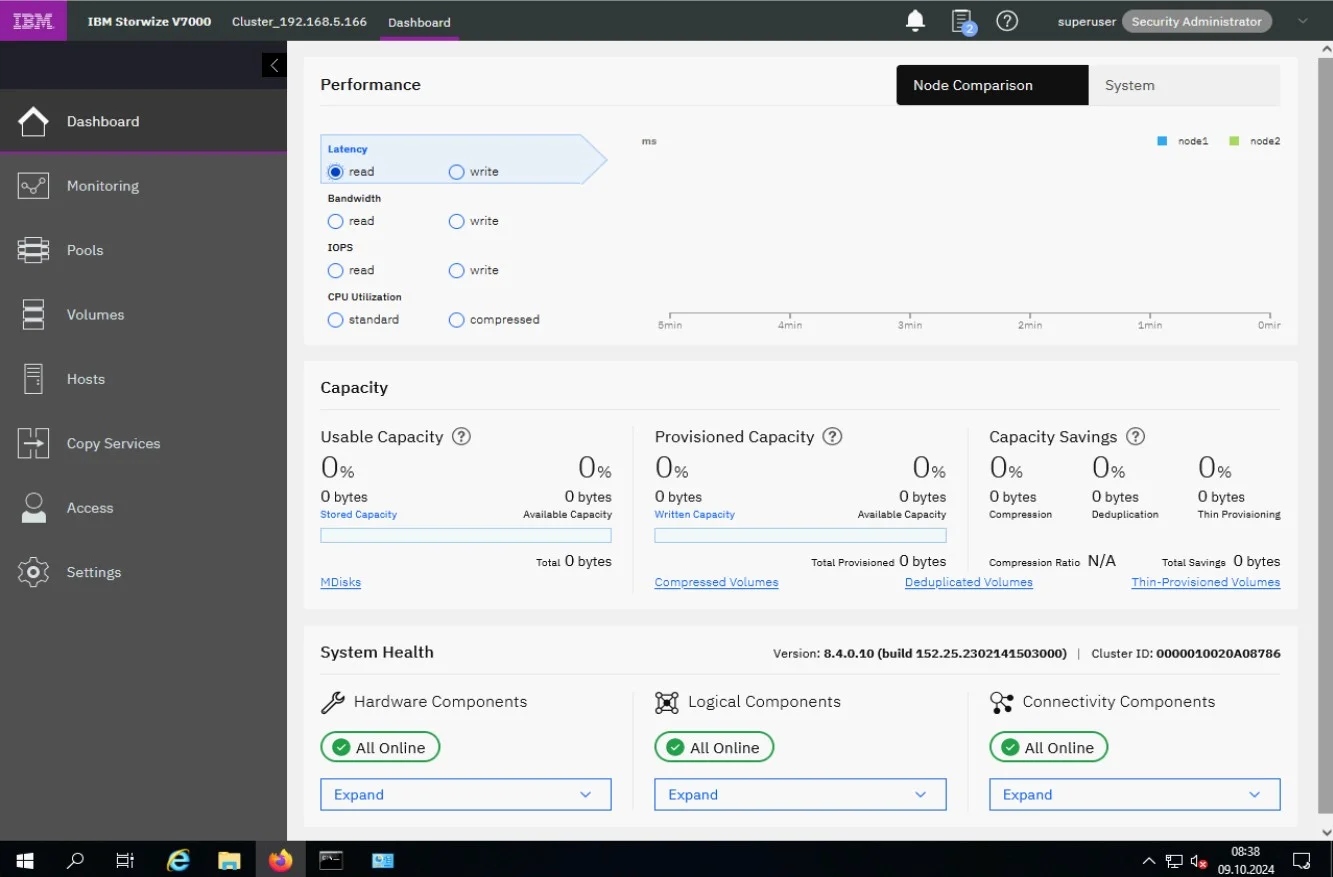Open Settings gear in sidebar
The height and width of the screenshot is (877, 1333).
[33, 572]
